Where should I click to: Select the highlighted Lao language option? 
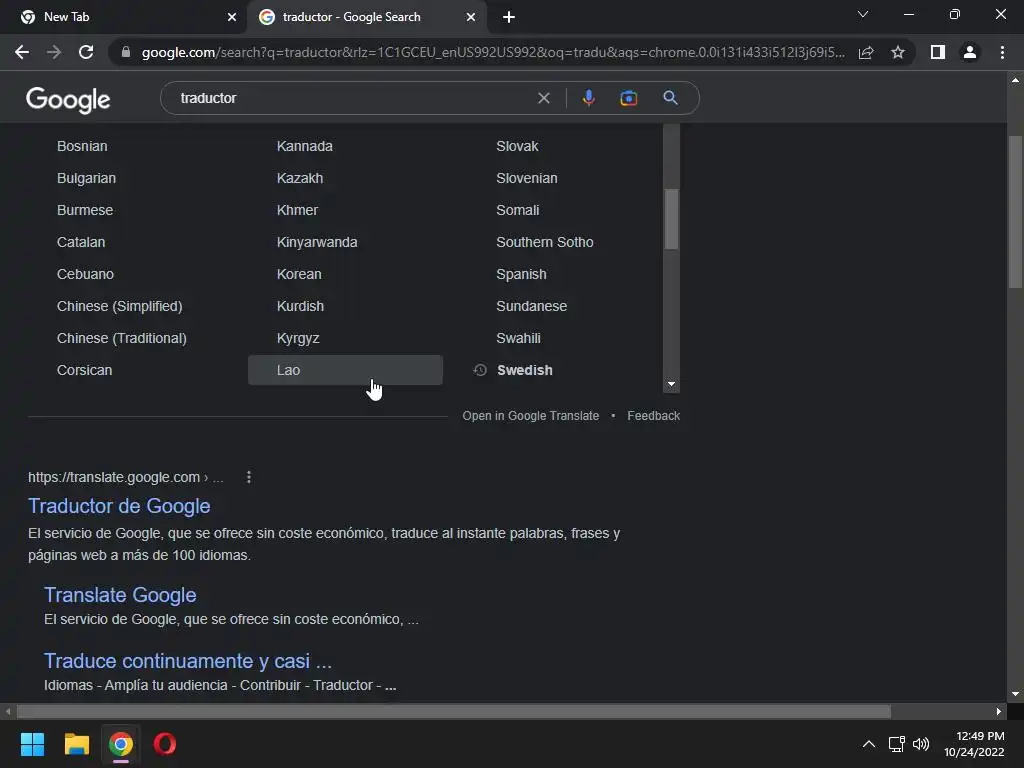tap(345, 370)
